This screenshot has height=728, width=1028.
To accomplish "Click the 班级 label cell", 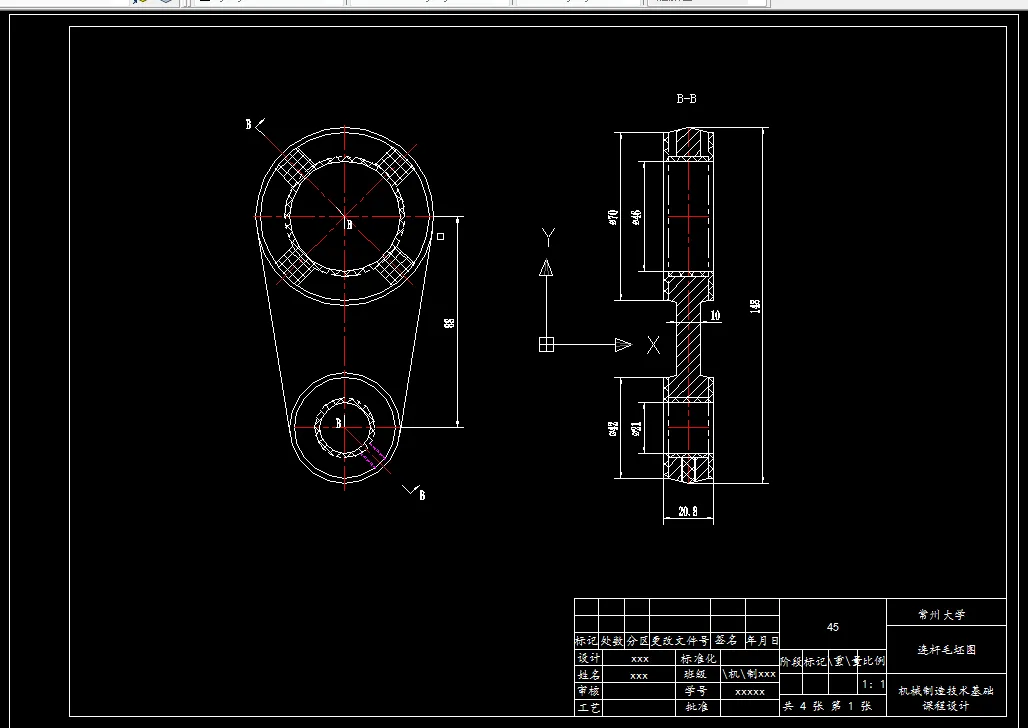I will [696, 674].
